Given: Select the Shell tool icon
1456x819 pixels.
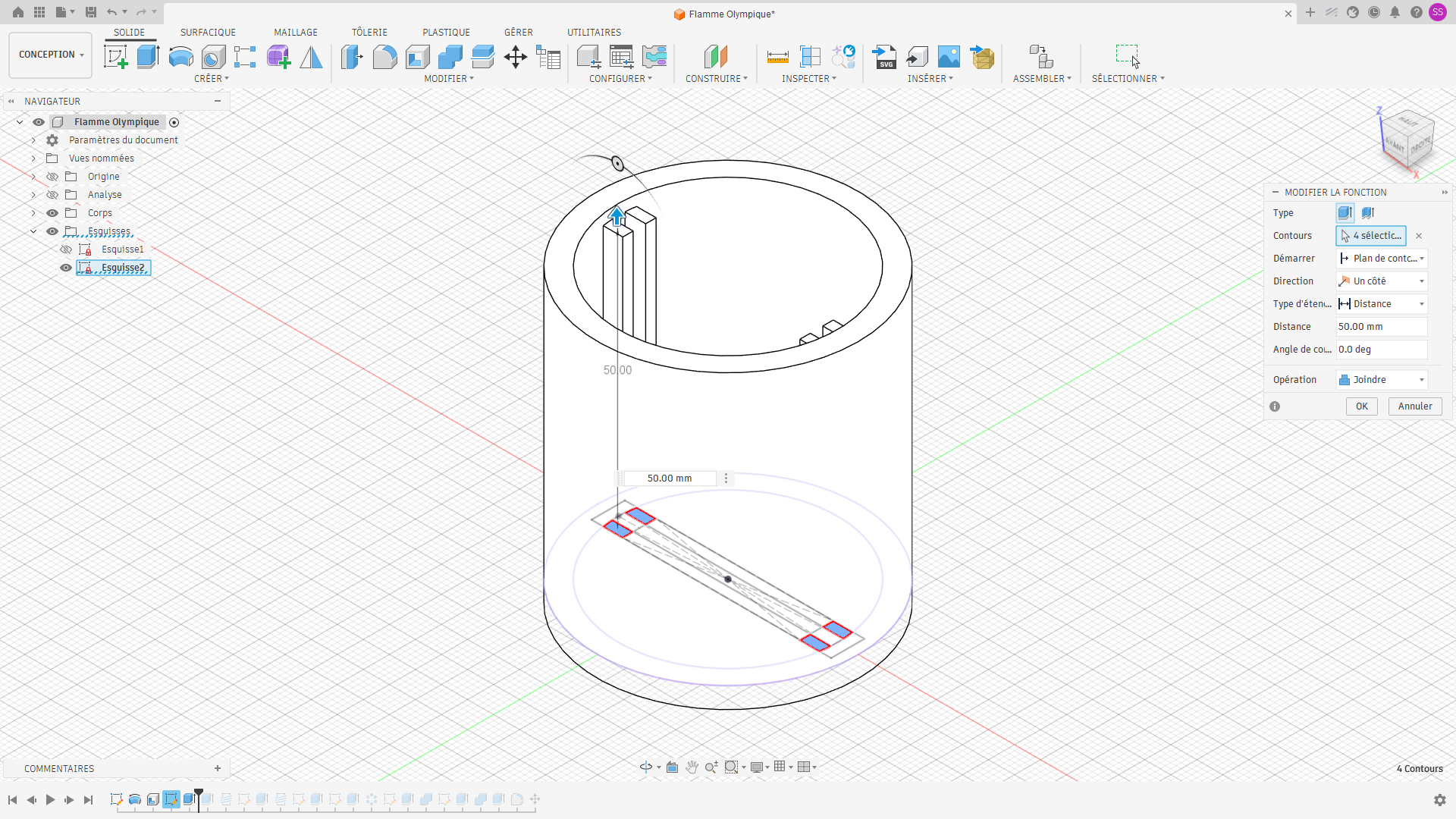Looking at the screenshot, I should pos(417,57).
